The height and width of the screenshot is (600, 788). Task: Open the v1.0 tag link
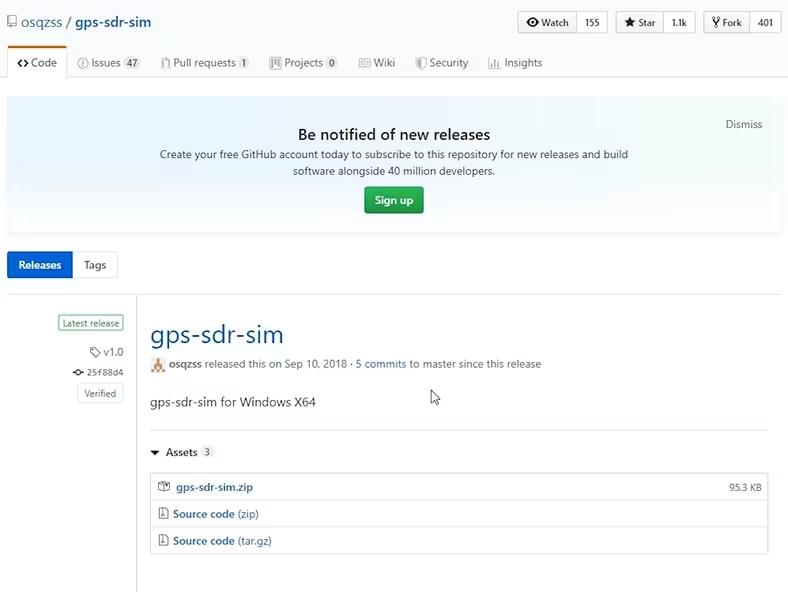(113, 352)
